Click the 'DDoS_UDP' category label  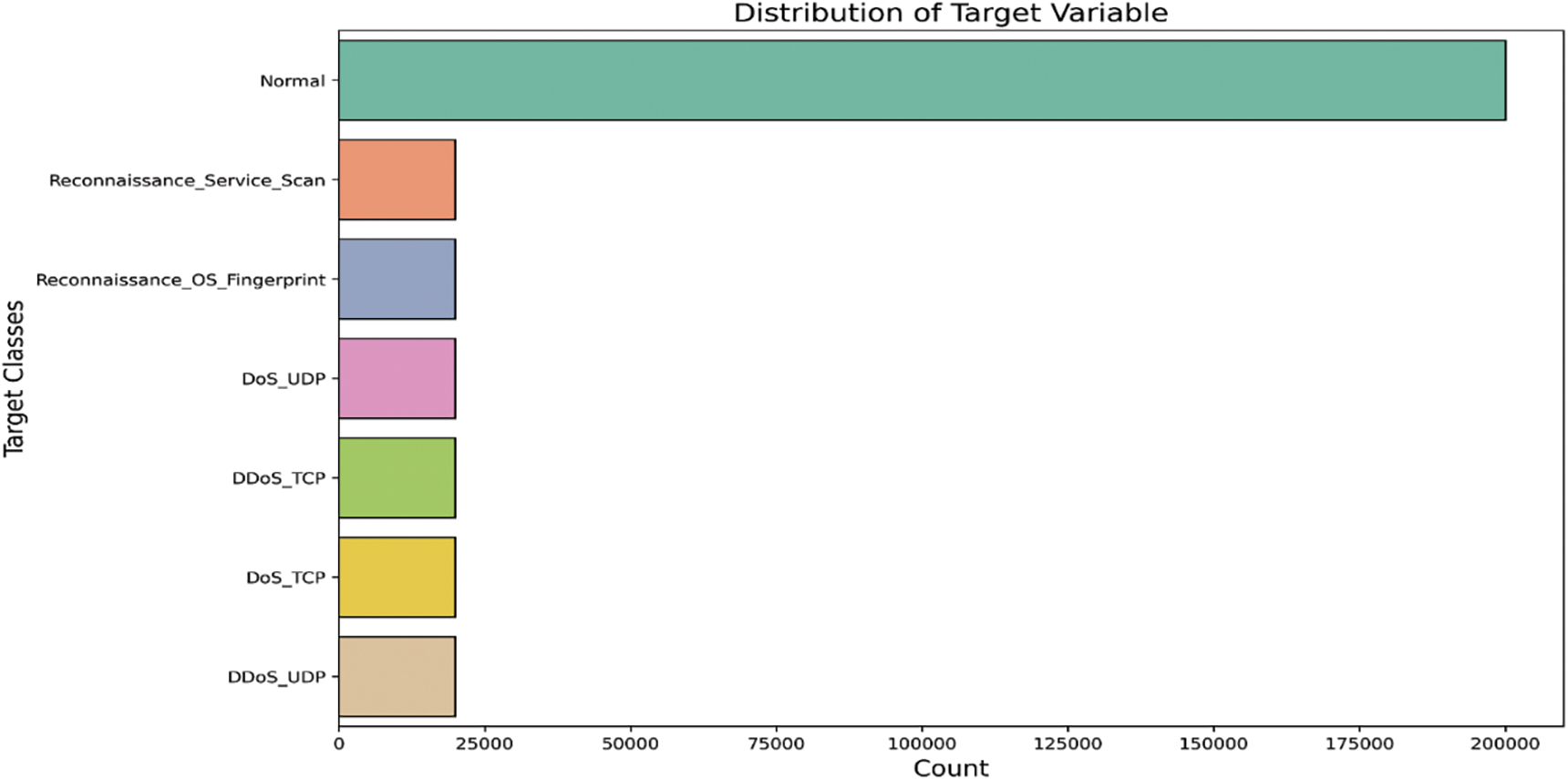(276, 677)
